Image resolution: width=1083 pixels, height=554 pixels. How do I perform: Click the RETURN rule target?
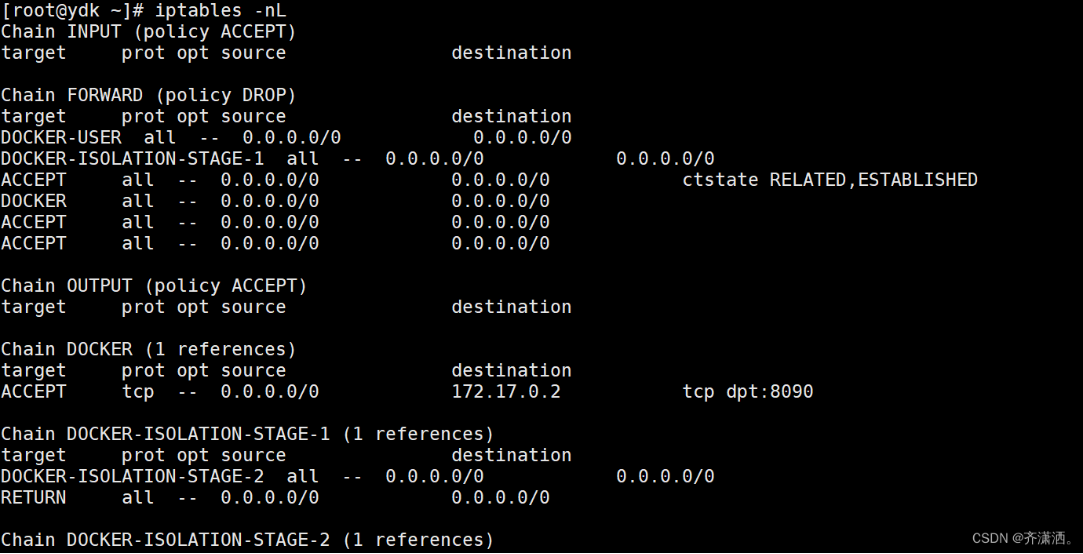tap(34, 497)
